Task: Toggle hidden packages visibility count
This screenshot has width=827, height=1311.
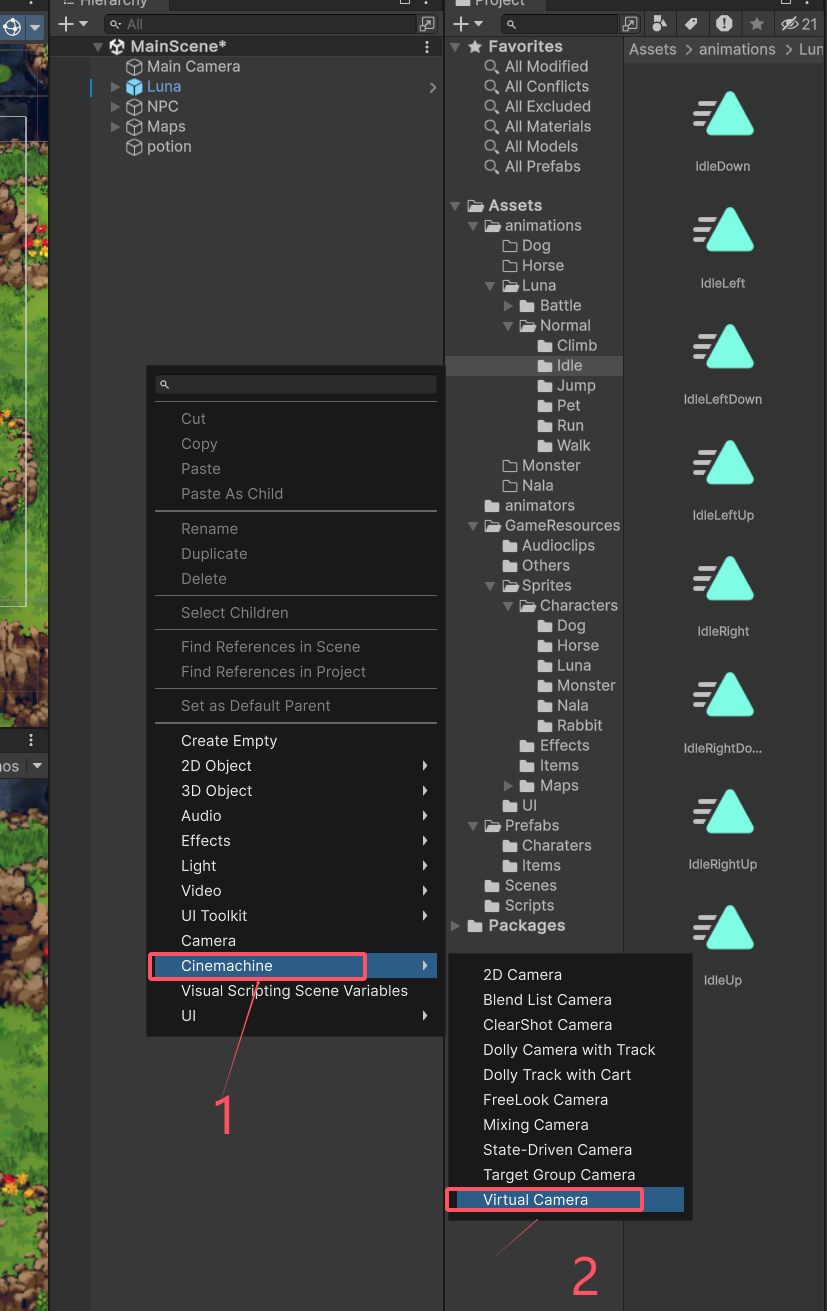Action: pyautogui.click(x=799, y=23)
